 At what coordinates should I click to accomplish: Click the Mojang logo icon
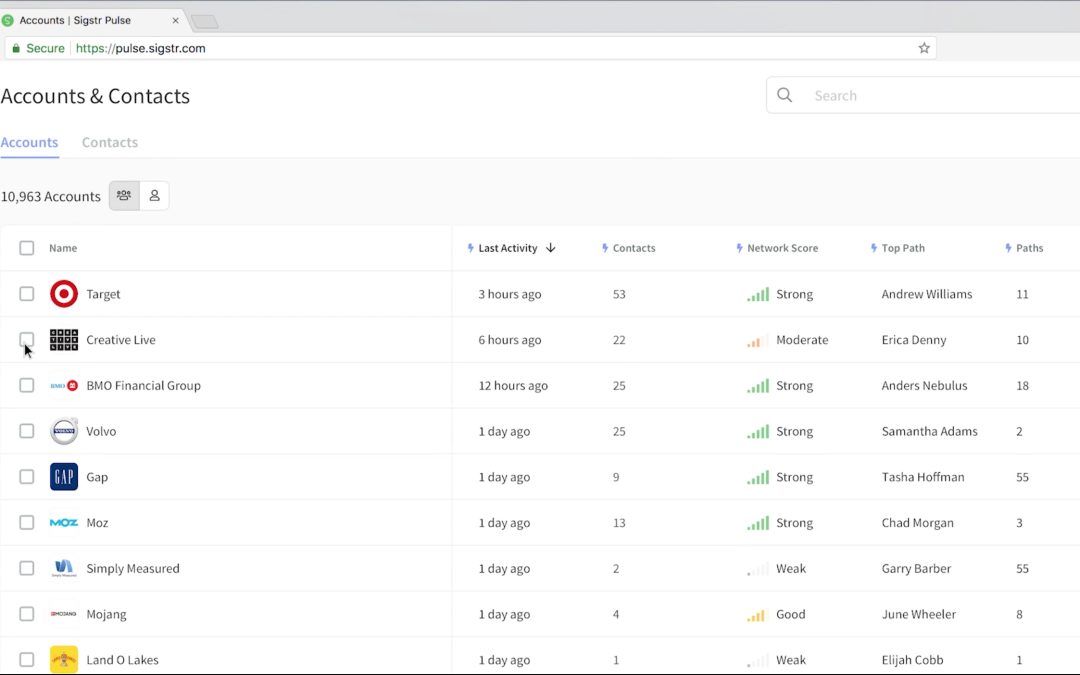coord(64,614)
